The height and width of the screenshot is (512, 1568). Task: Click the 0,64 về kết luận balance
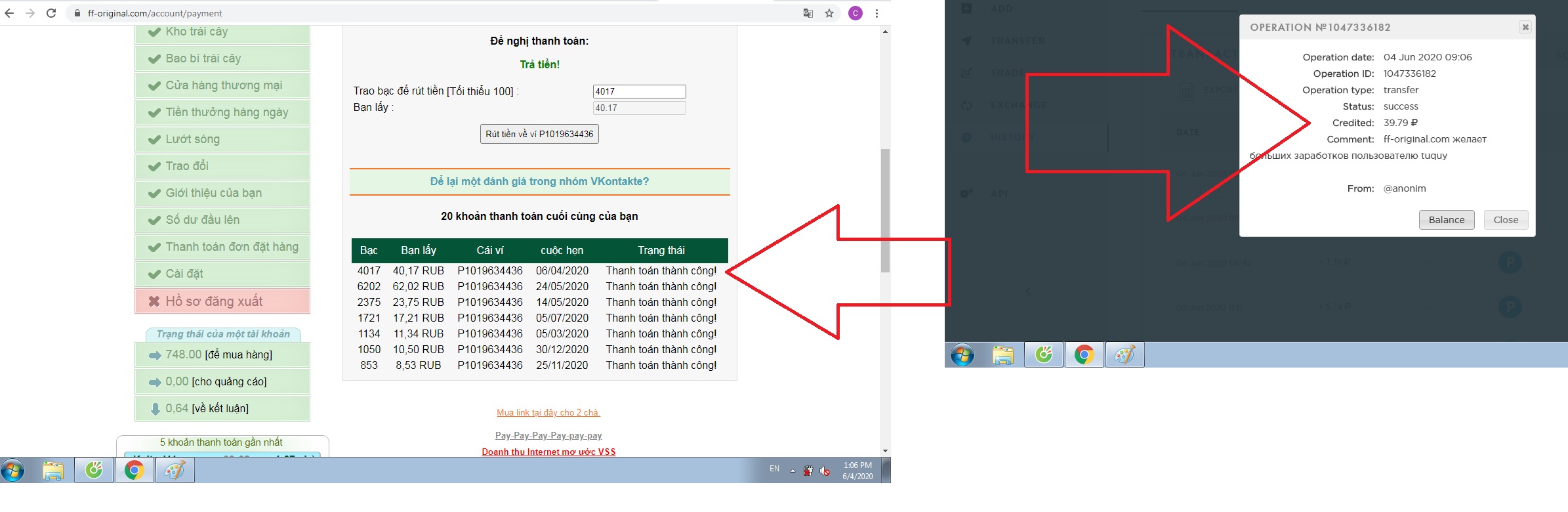(x=222, y=409)
